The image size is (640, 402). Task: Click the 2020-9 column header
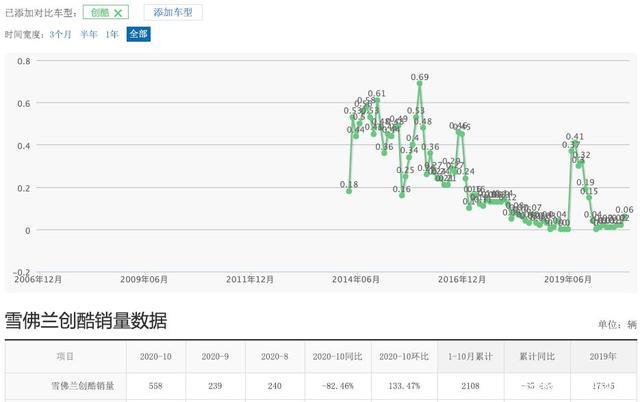215,357
